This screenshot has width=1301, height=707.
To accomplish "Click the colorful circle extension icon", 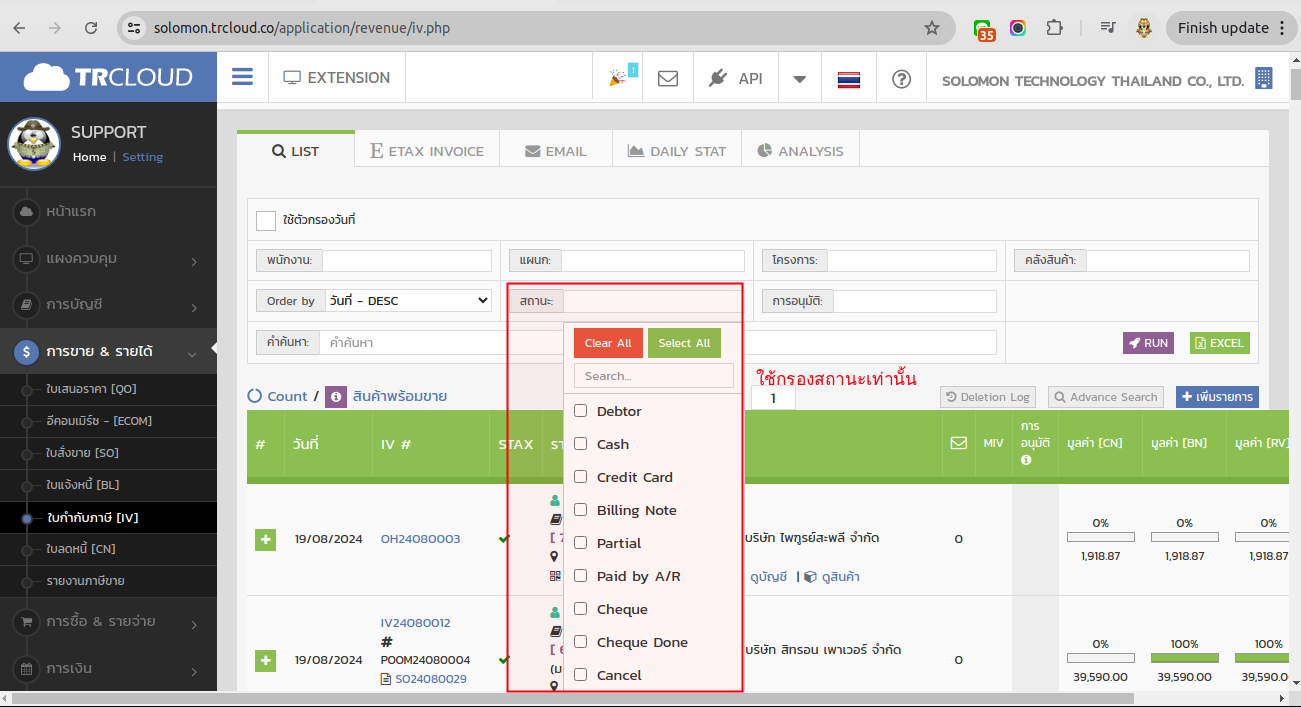I will tap(1018, 28).
